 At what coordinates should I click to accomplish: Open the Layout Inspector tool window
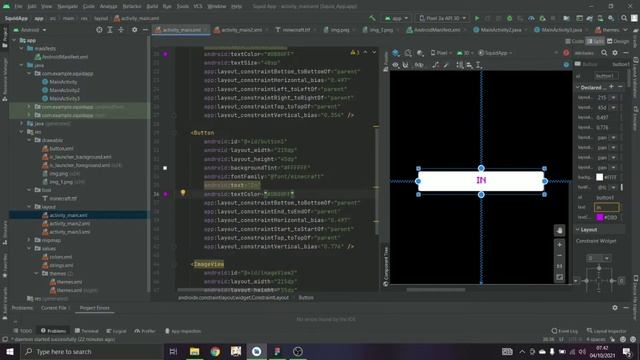[x=607, y=331]
